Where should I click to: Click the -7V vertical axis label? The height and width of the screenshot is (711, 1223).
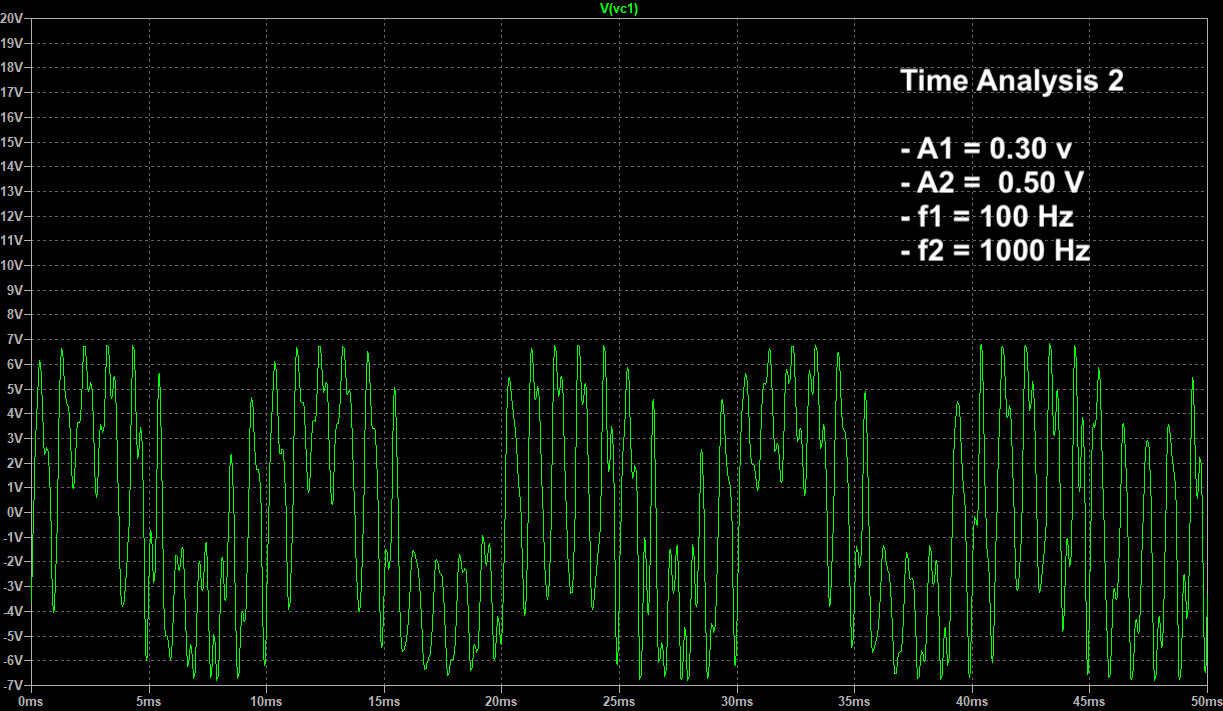[13, 684]
